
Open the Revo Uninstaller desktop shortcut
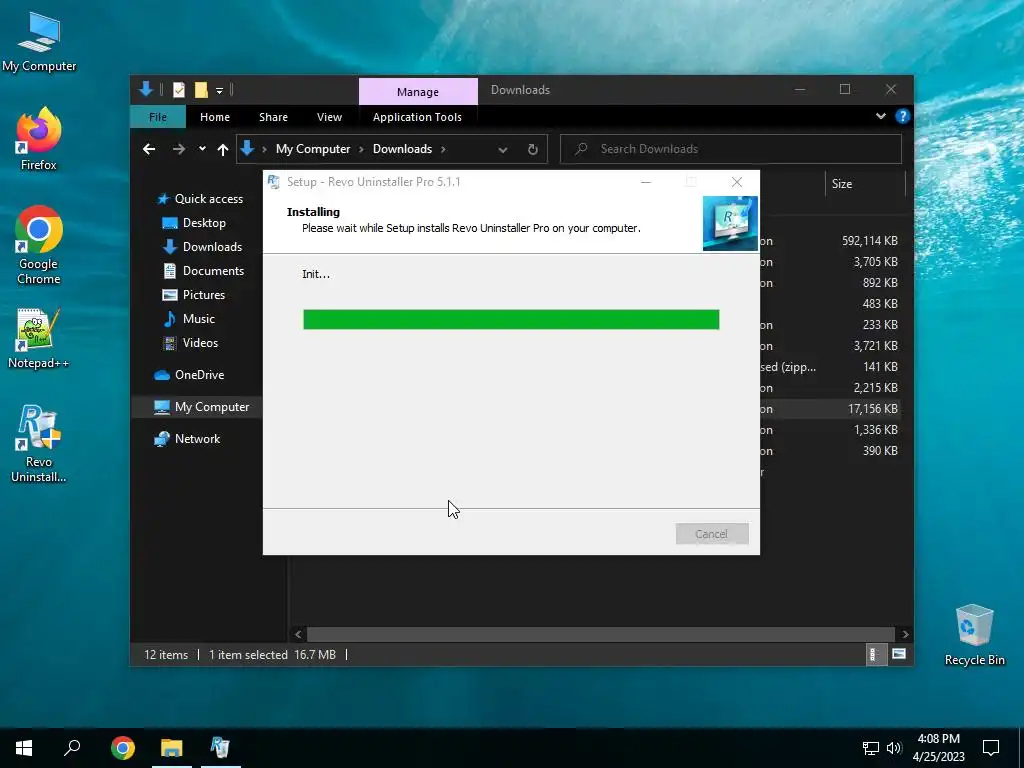(39, 444)
